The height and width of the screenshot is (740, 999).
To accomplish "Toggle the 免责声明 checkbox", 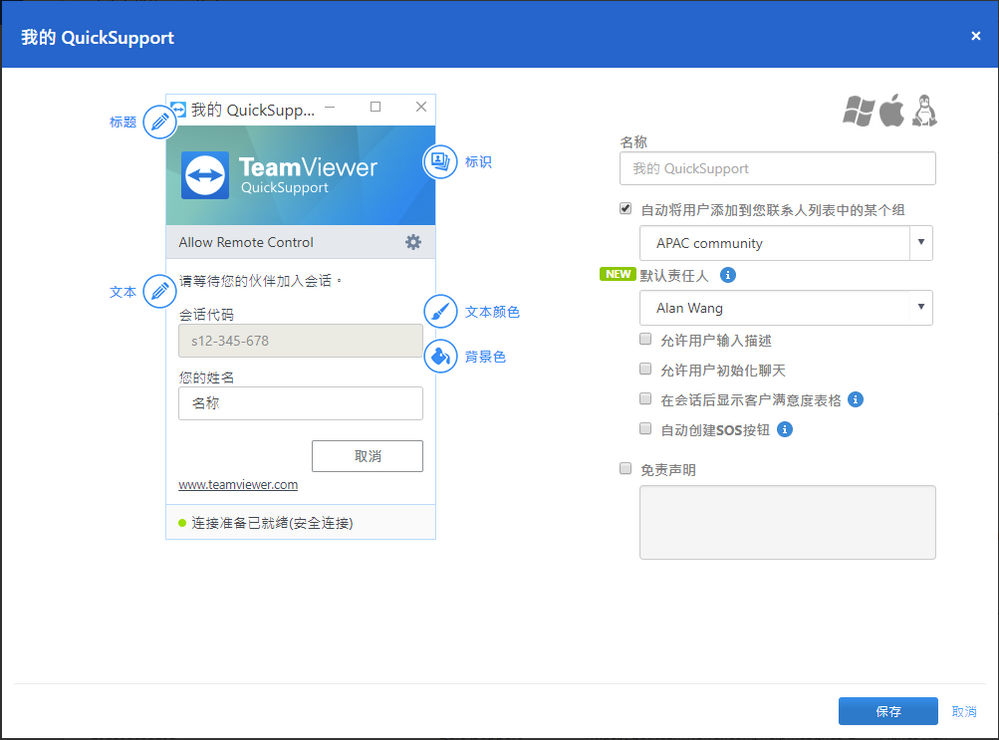I will point(626,468).
